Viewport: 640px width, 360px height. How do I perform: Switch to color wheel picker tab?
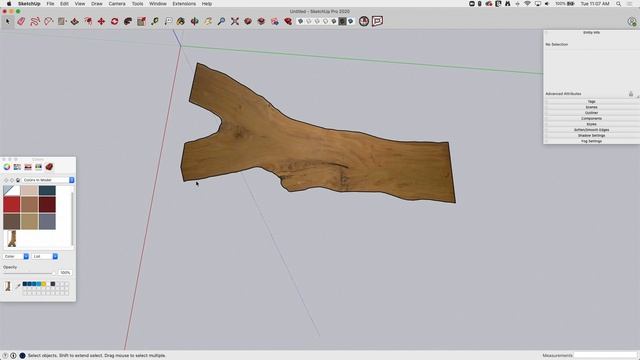[x=7, y=167]
